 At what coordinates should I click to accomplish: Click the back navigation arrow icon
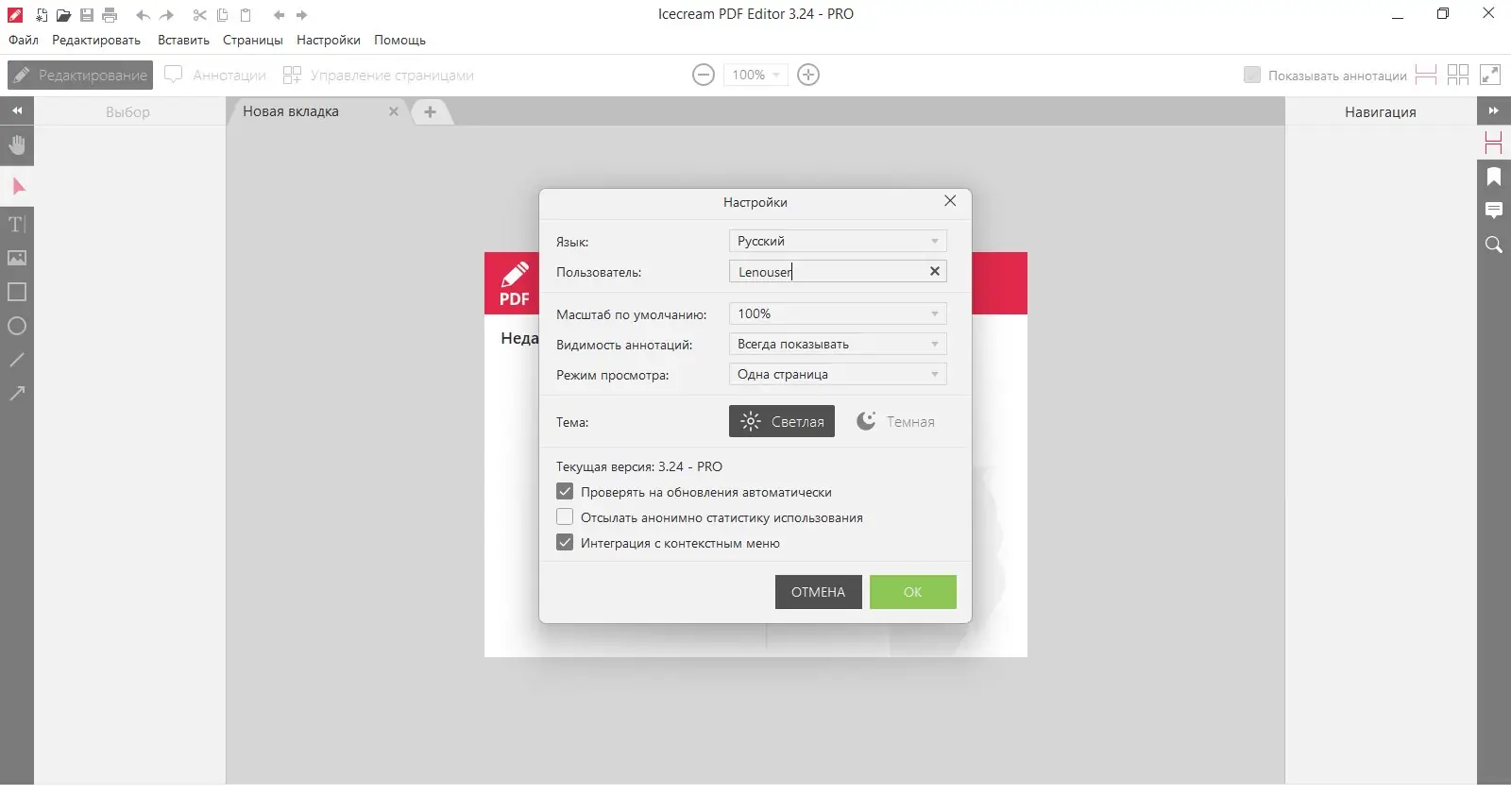(279, 15)
